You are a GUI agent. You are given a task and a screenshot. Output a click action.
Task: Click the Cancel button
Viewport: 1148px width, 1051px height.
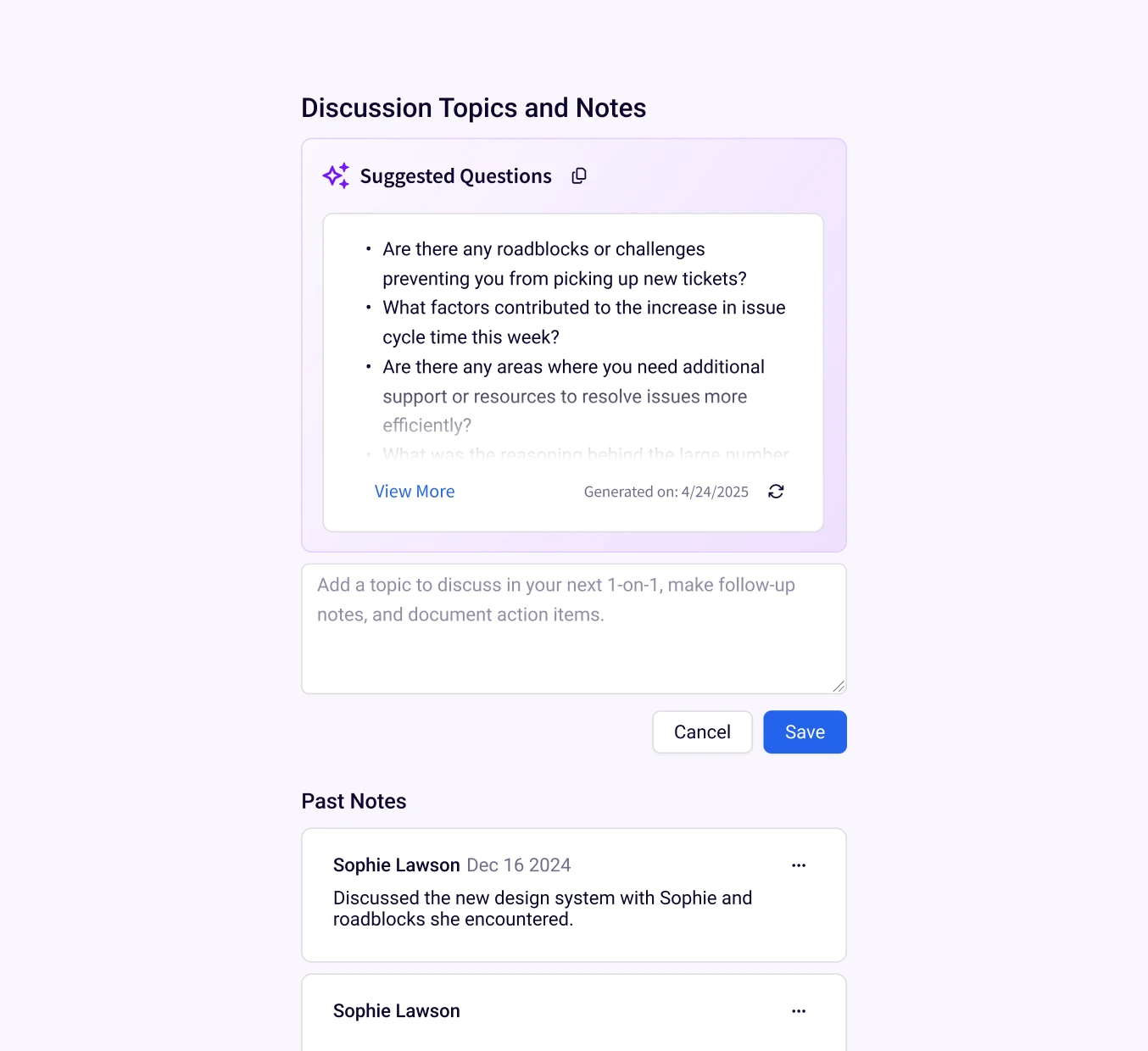point(702,732)
